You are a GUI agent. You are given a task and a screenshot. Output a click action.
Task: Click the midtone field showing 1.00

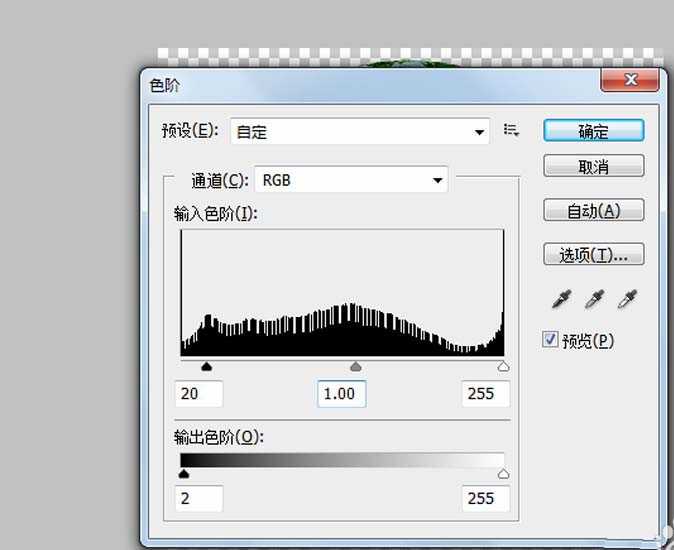[x=341, y=393]
